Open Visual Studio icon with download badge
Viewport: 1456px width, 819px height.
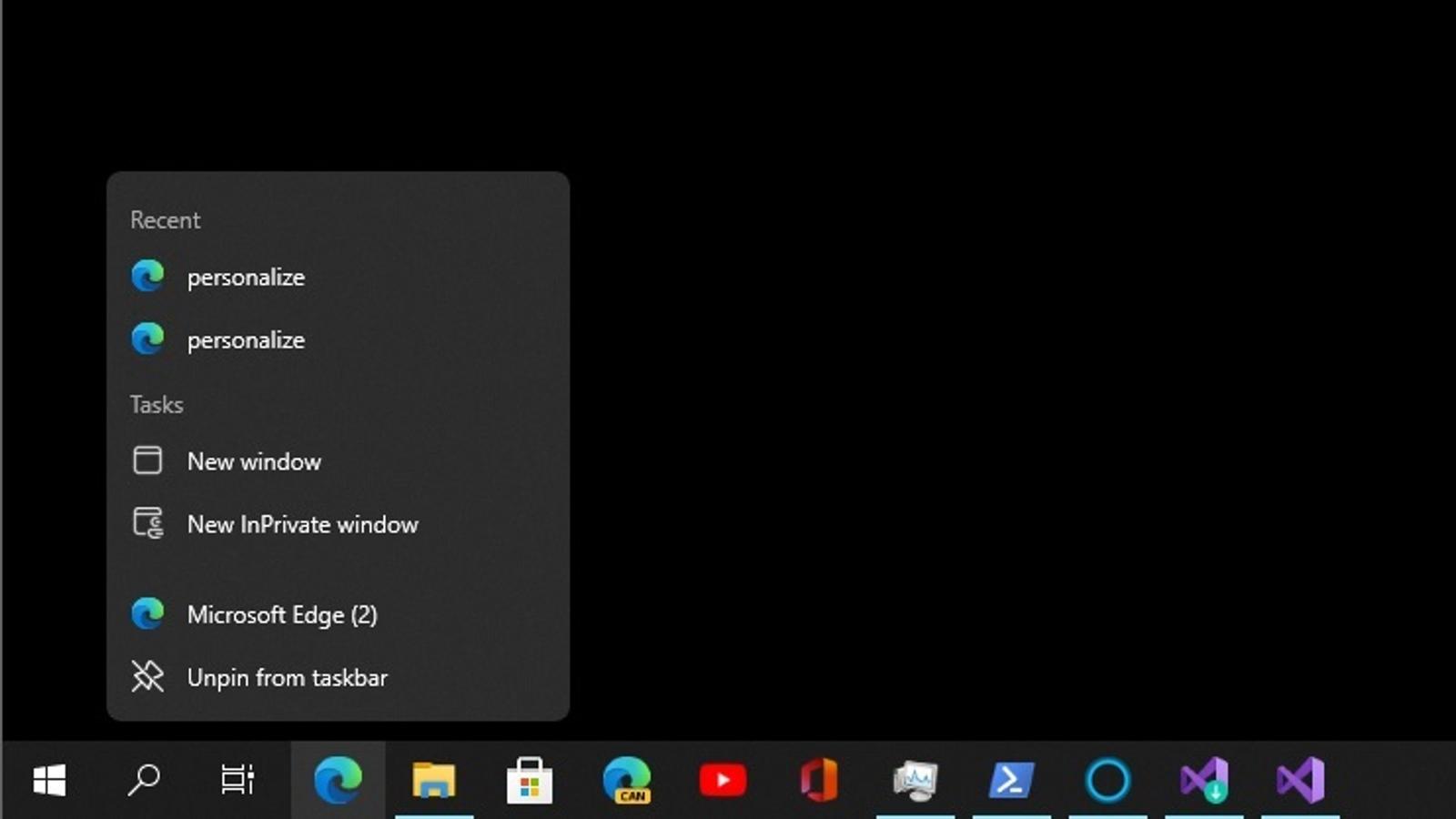[1204, 780]
